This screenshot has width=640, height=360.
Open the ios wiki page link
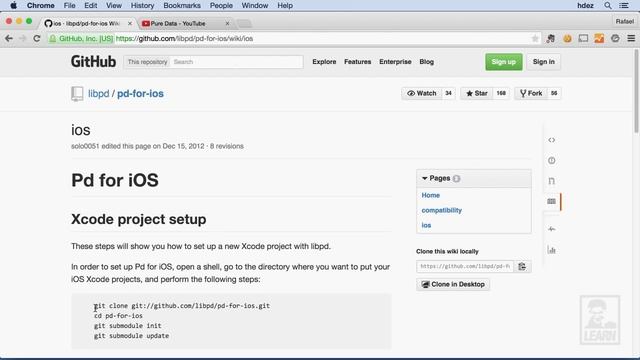pyautogui.click(x=426, y=225)
